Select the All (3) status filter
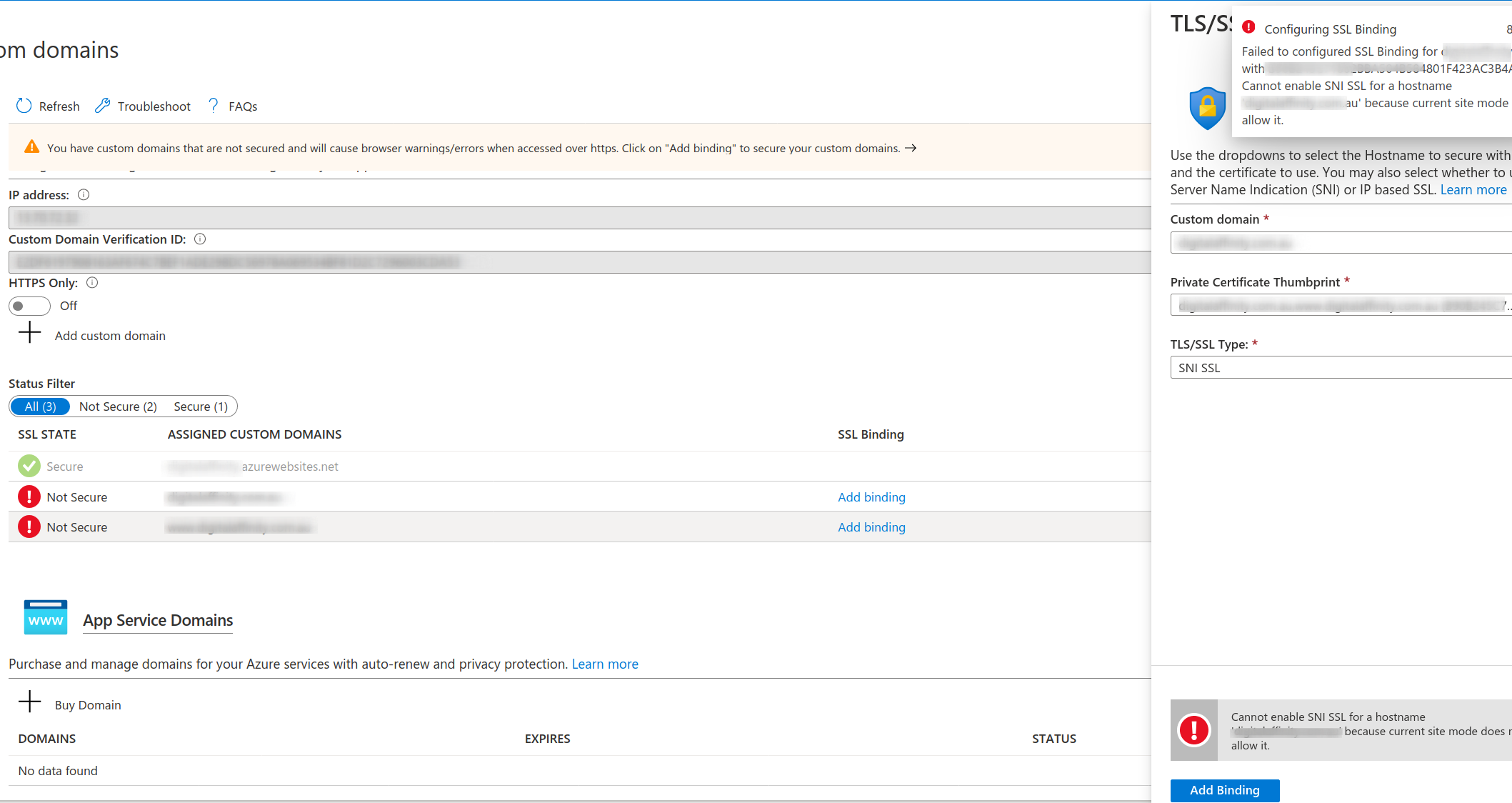 pos(40,407)
